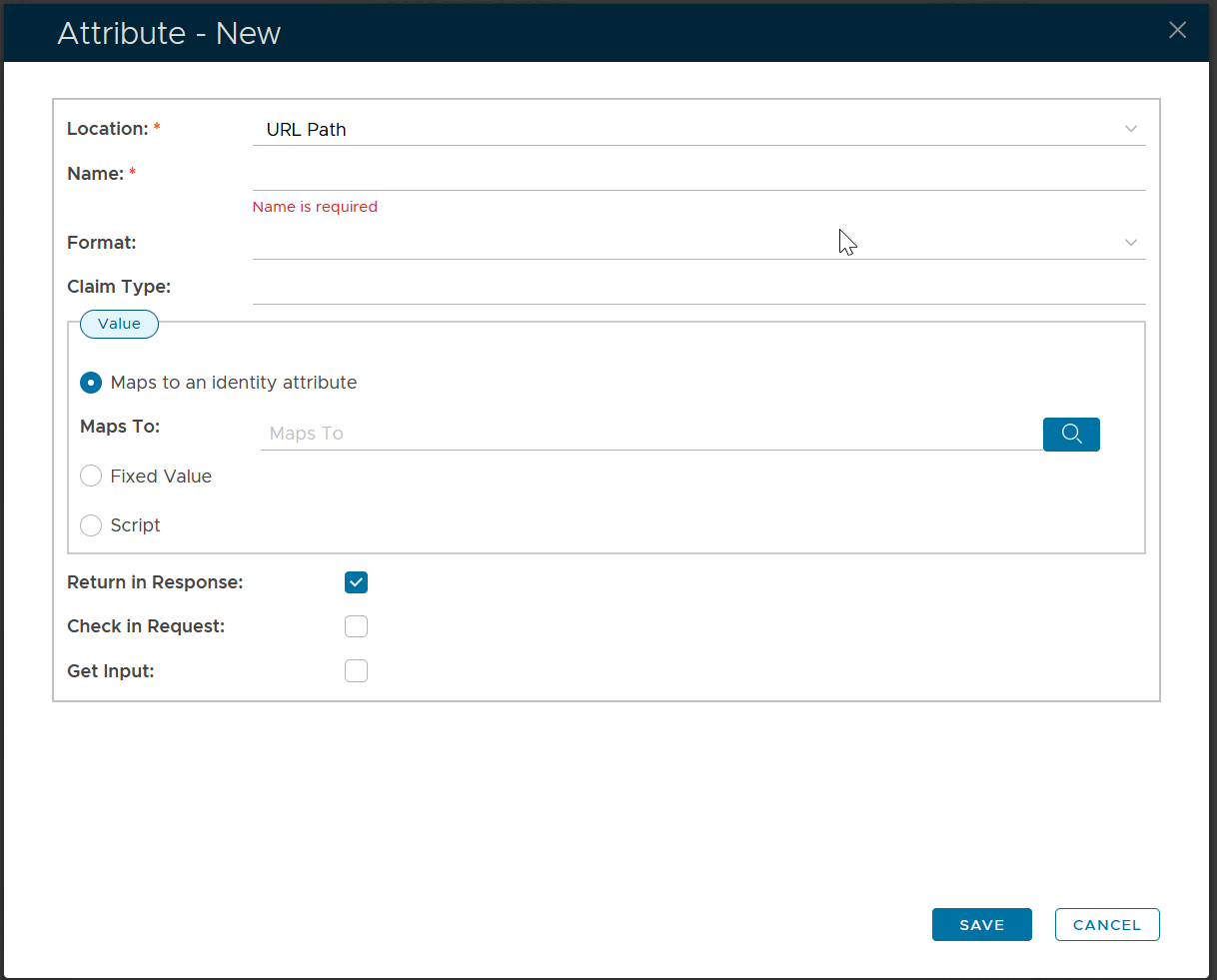This screenshot has width=1217, height=980.
Task: Select the Maps to an identity attribute option
Action: pos(91,383)
